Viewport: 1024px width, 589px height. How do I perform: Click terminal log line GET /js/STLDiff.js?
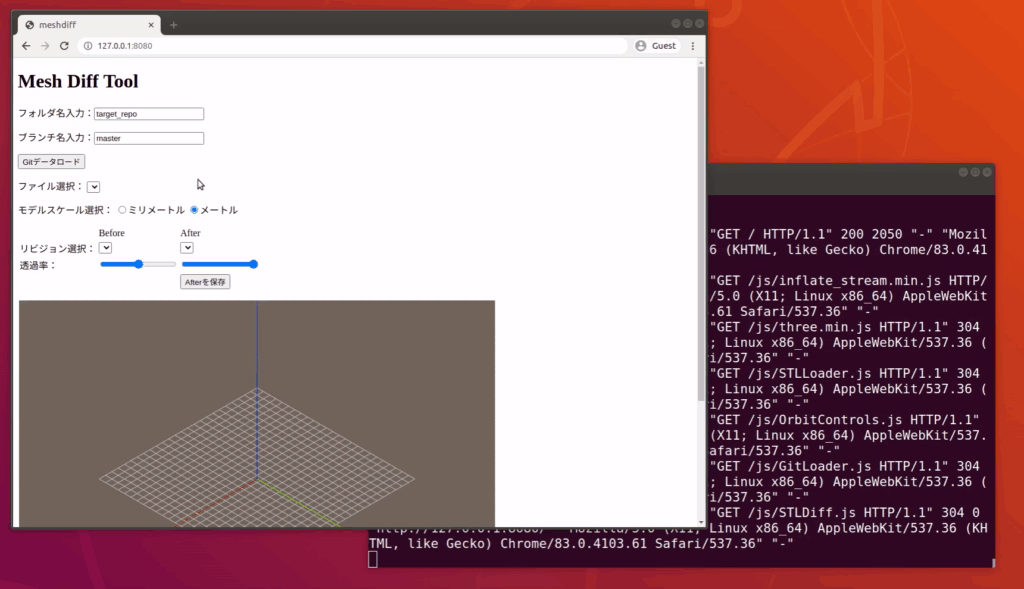click(x=845, y=513)
